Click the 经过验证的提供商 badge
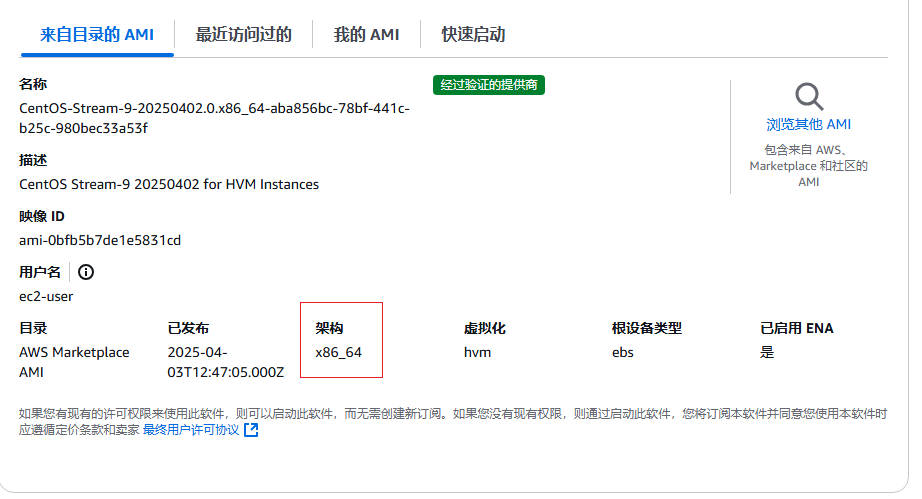Viewport: 922px width, 499px height. click(x=489, y=85)
